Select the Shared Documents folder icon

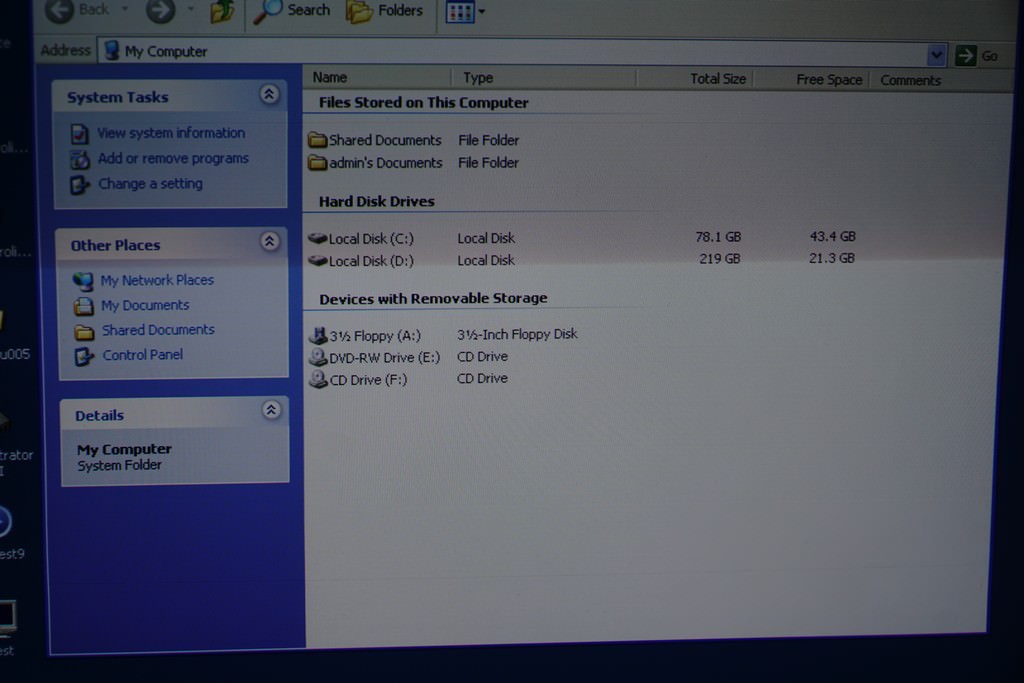coord(318,140)
